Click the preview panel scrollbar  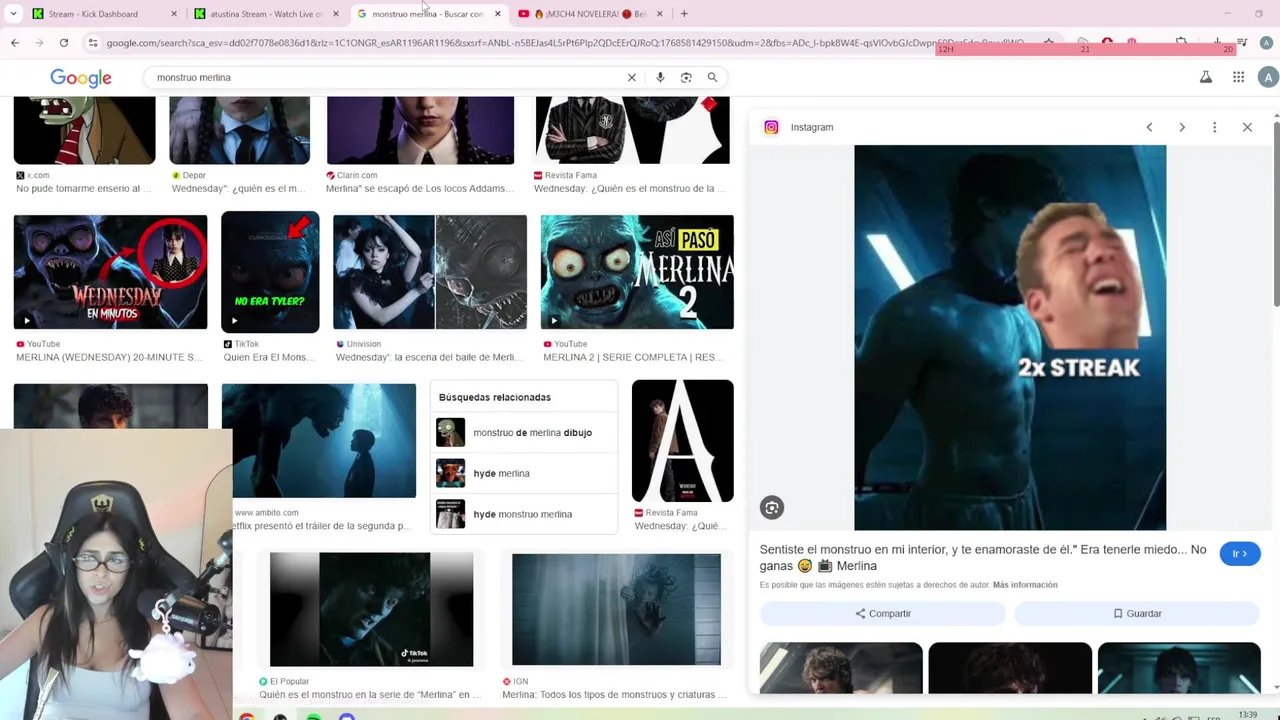[x=1276, y=215]
